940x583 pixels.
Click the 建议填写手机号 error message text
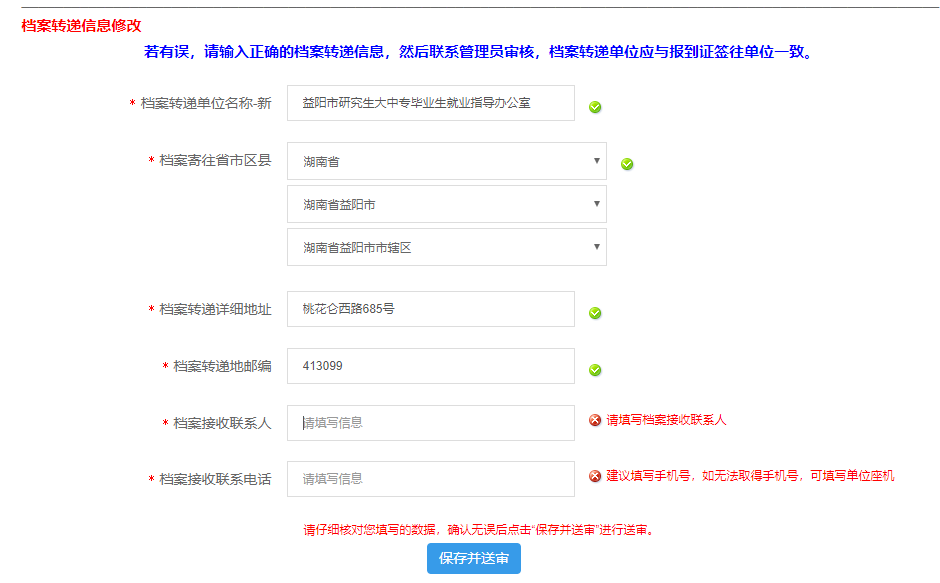(750, 476)
